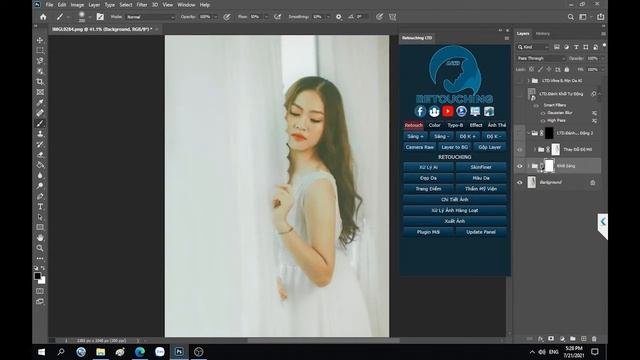Select the Zoom tool
Viewport: 640px width, 360px height.
(40, 248)
